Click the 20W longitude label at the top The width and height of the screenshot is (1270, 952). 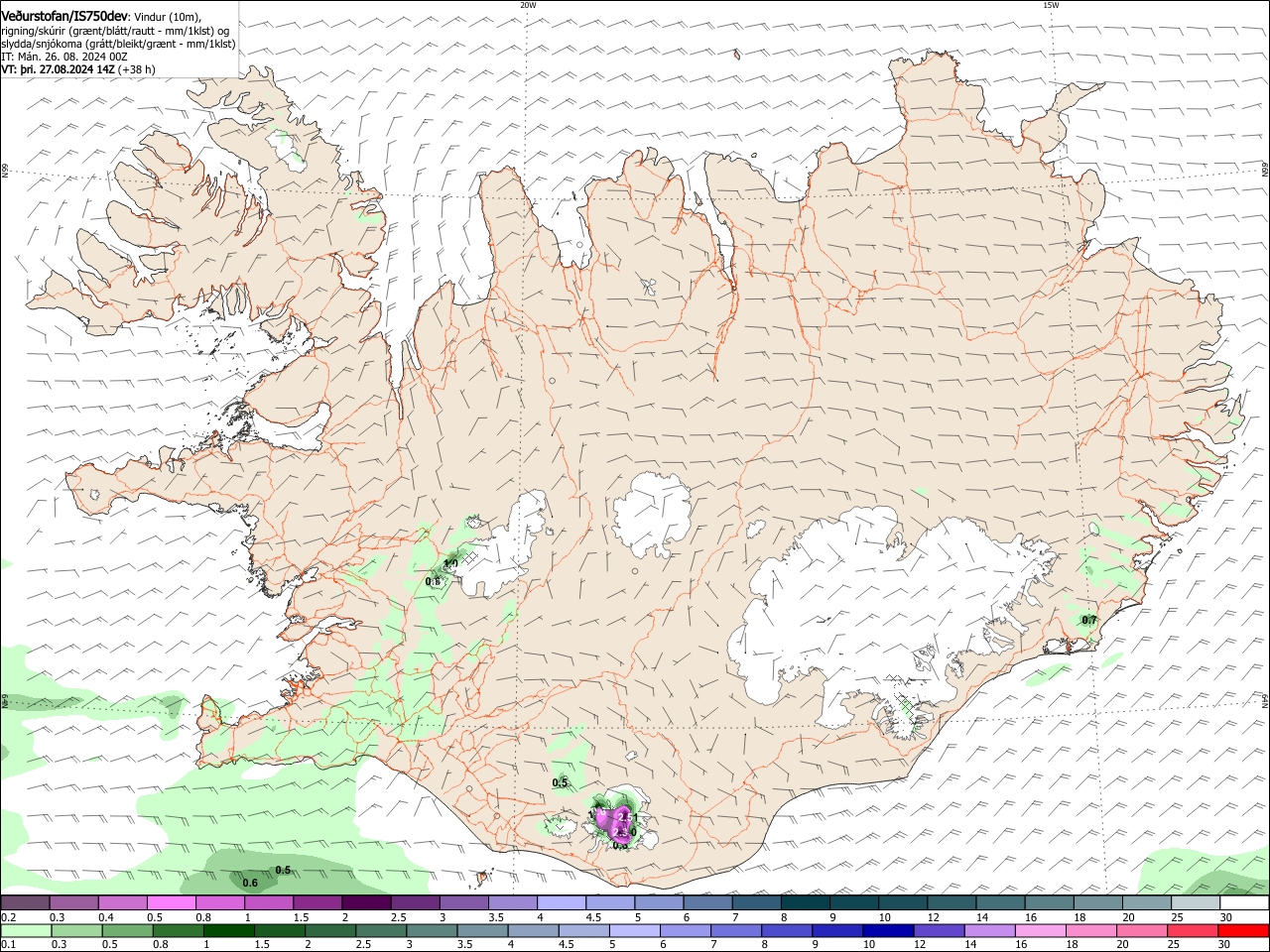(528, 5)
